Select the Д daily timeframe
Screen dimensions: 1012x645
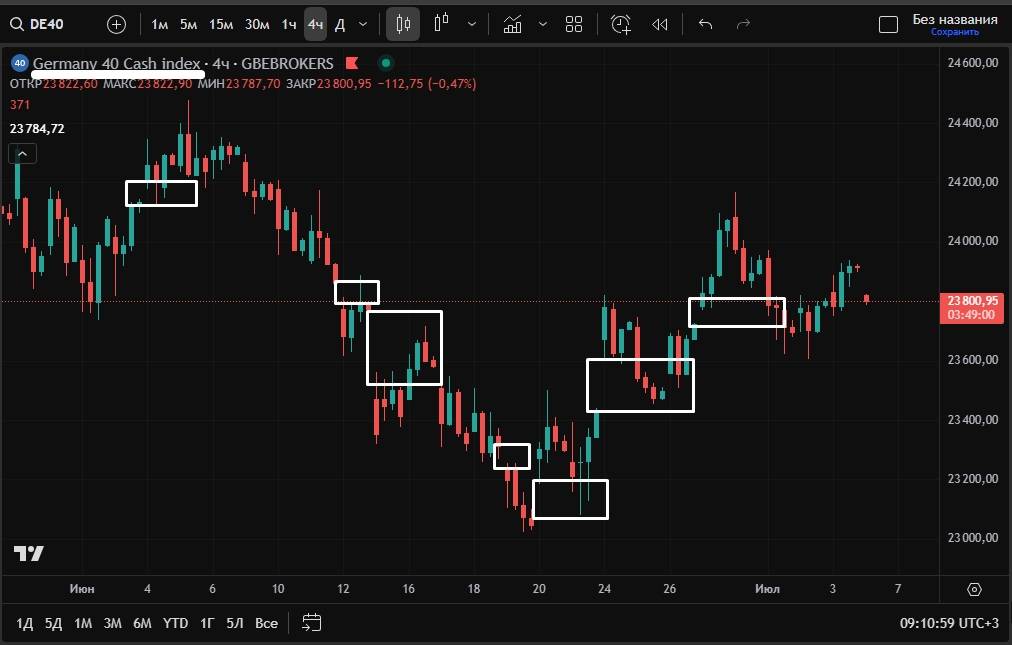[340, 25]
